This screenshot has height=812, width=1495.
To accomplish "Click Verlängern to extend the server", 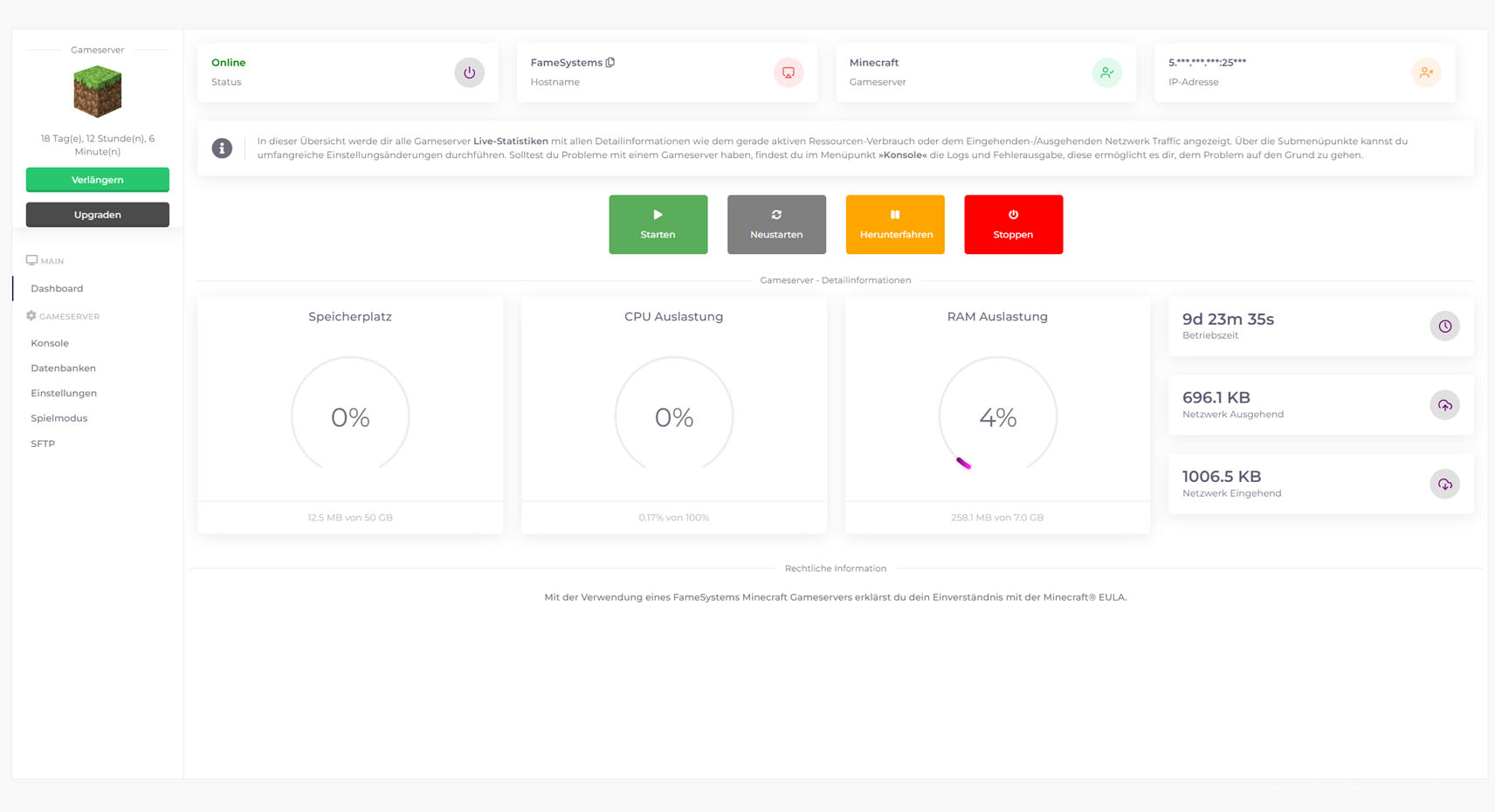I will pyautogui.click(x=98, y=180).
